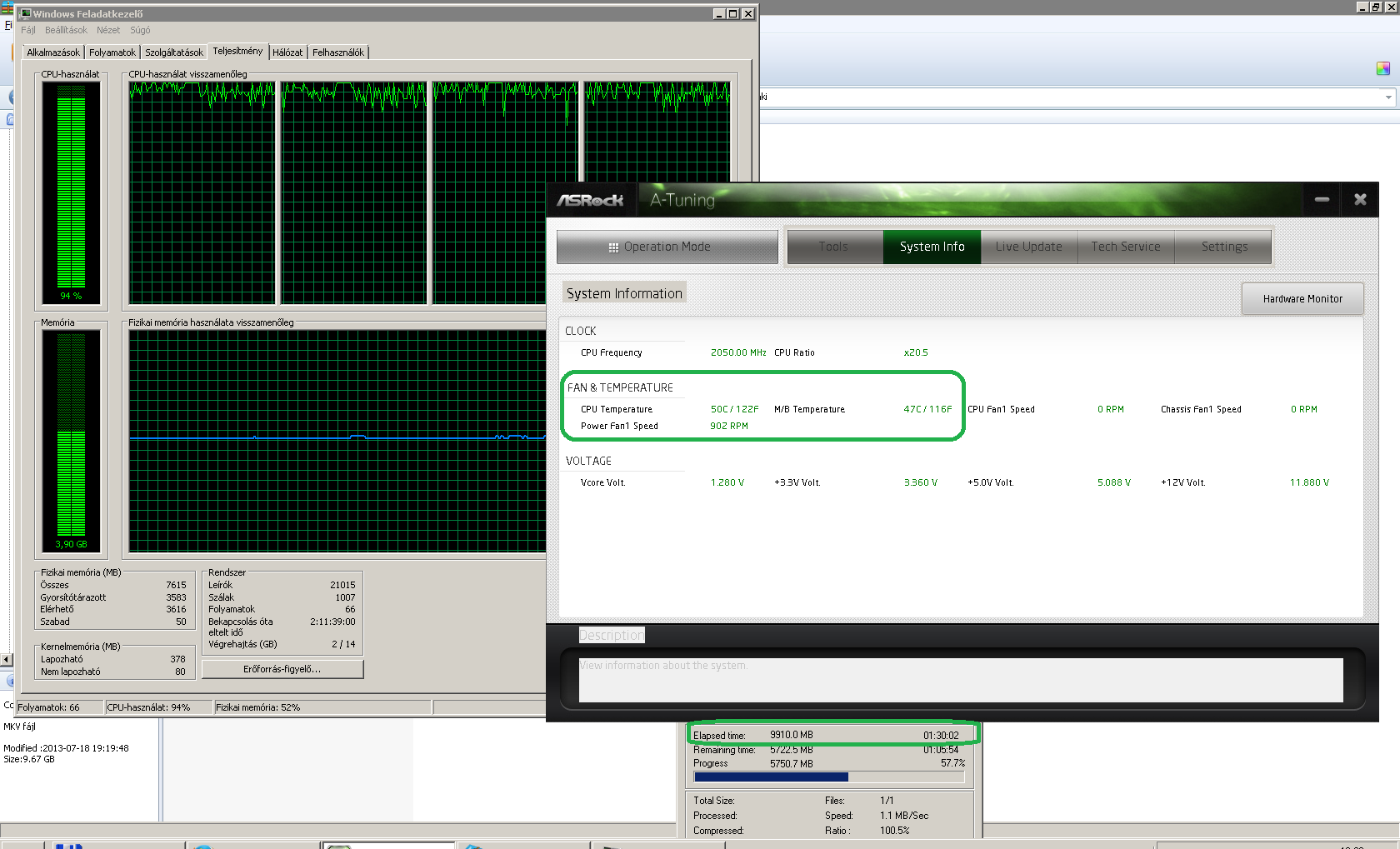Open the Súgó menu
Viewport: 1400px width, 849px height.
140,30
